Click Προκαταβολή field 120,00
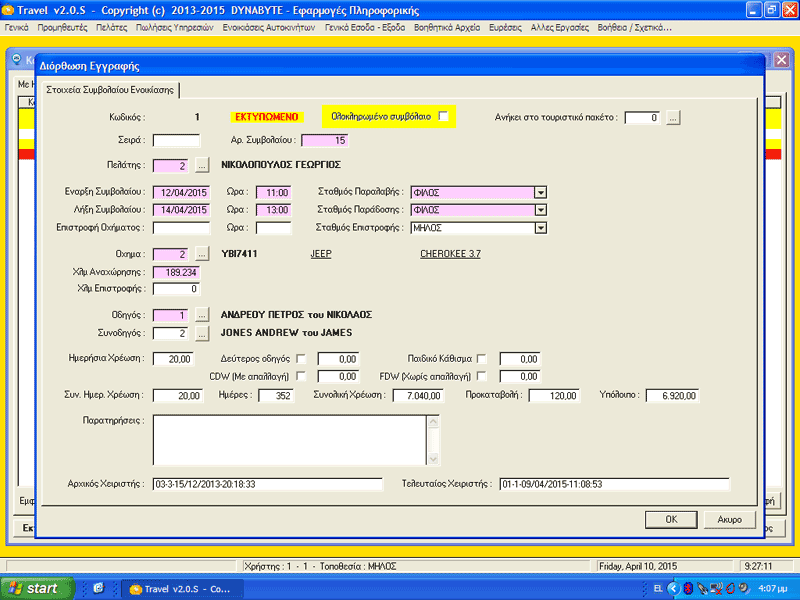Image resolution: width=800 pixels, height=600 pixels. (x=554, y=395)
